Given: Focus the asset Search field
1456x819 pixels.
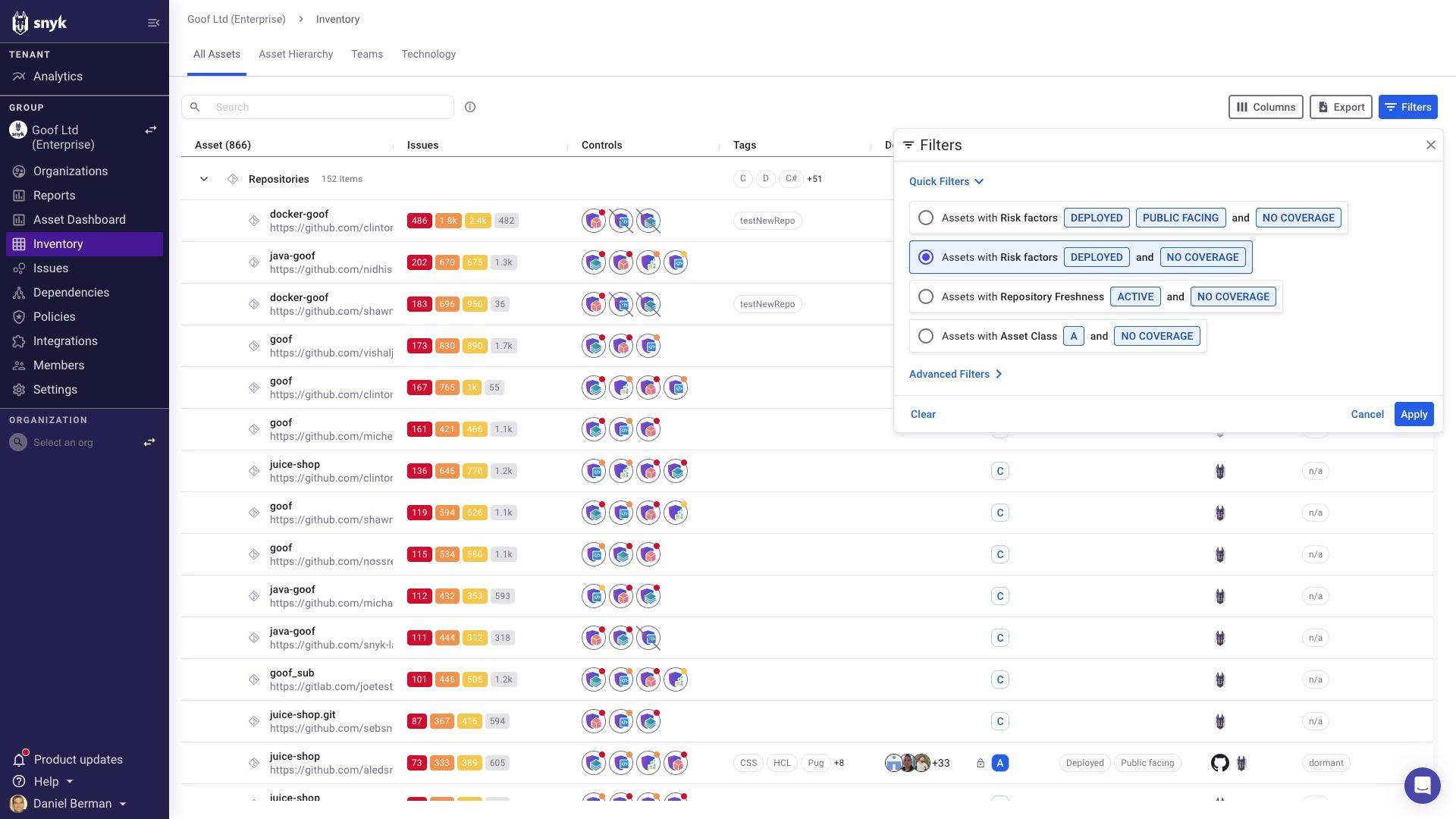Looking at the screenshot, I should point(318,107).
